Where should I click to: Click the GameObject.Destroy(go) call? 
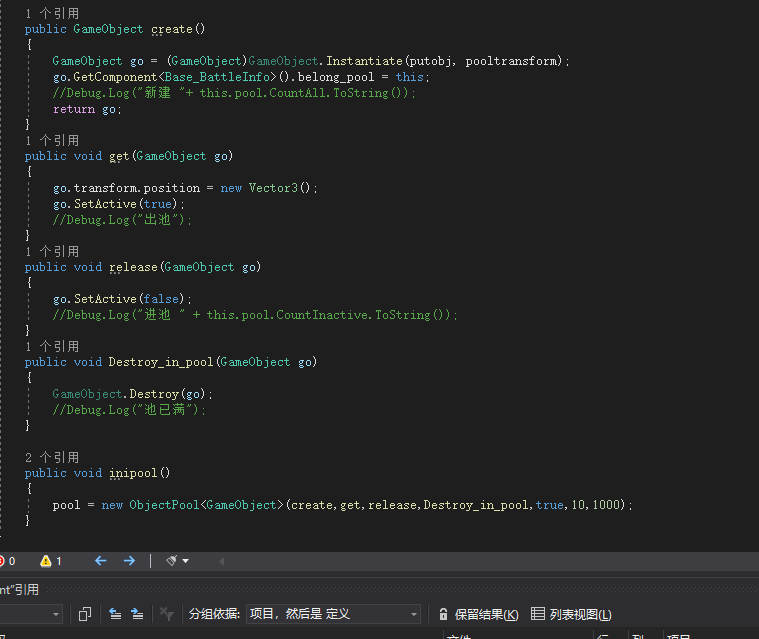(132, 394)
